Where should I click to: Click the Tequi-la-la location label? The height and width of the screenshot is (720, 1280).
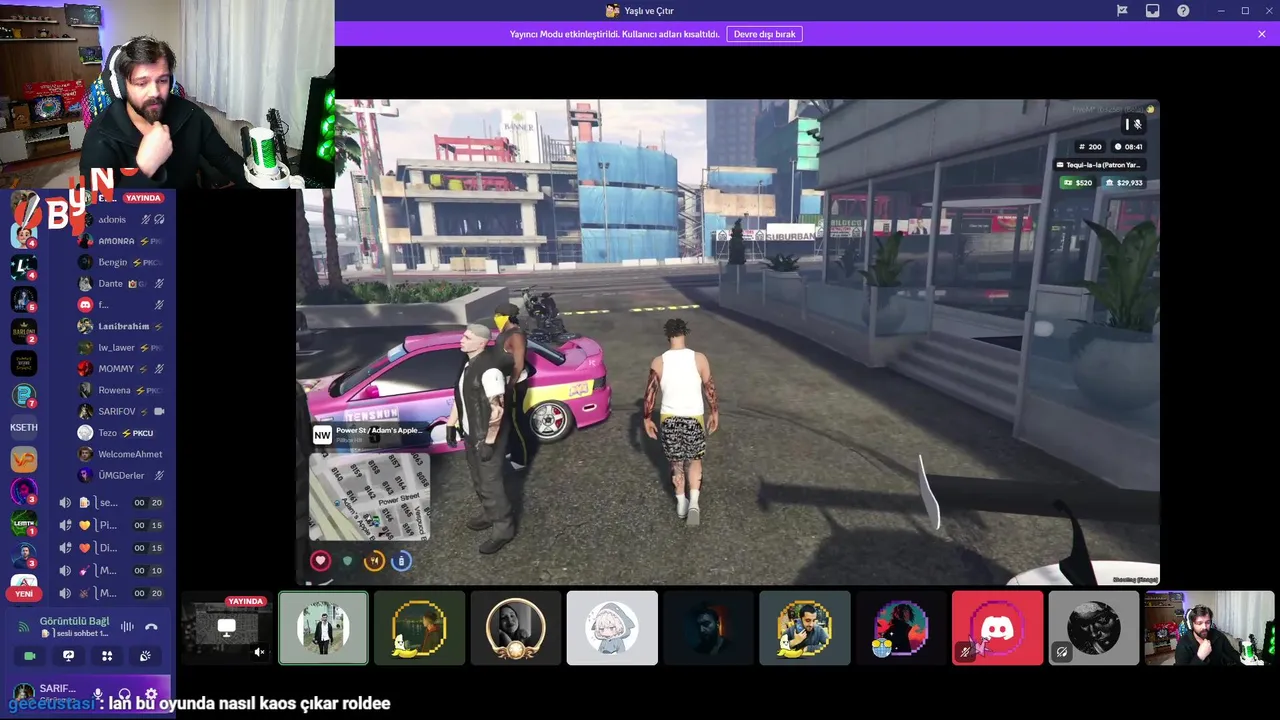[x=1099, y=165]
